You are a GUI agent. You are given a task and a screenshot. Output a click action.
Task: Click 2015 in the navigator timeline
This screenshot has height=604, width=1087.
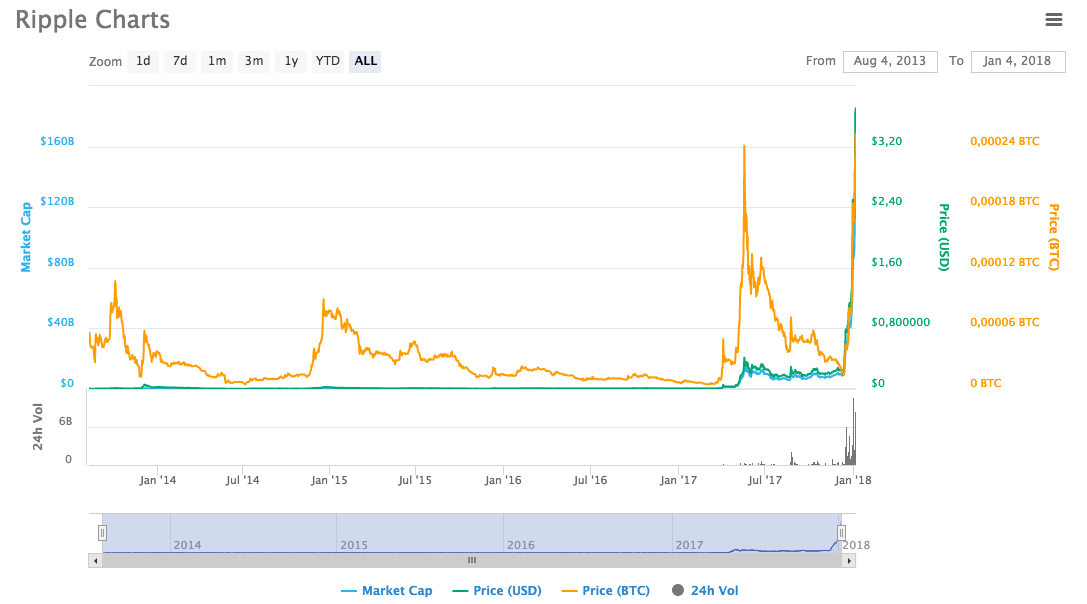(354, 545)
